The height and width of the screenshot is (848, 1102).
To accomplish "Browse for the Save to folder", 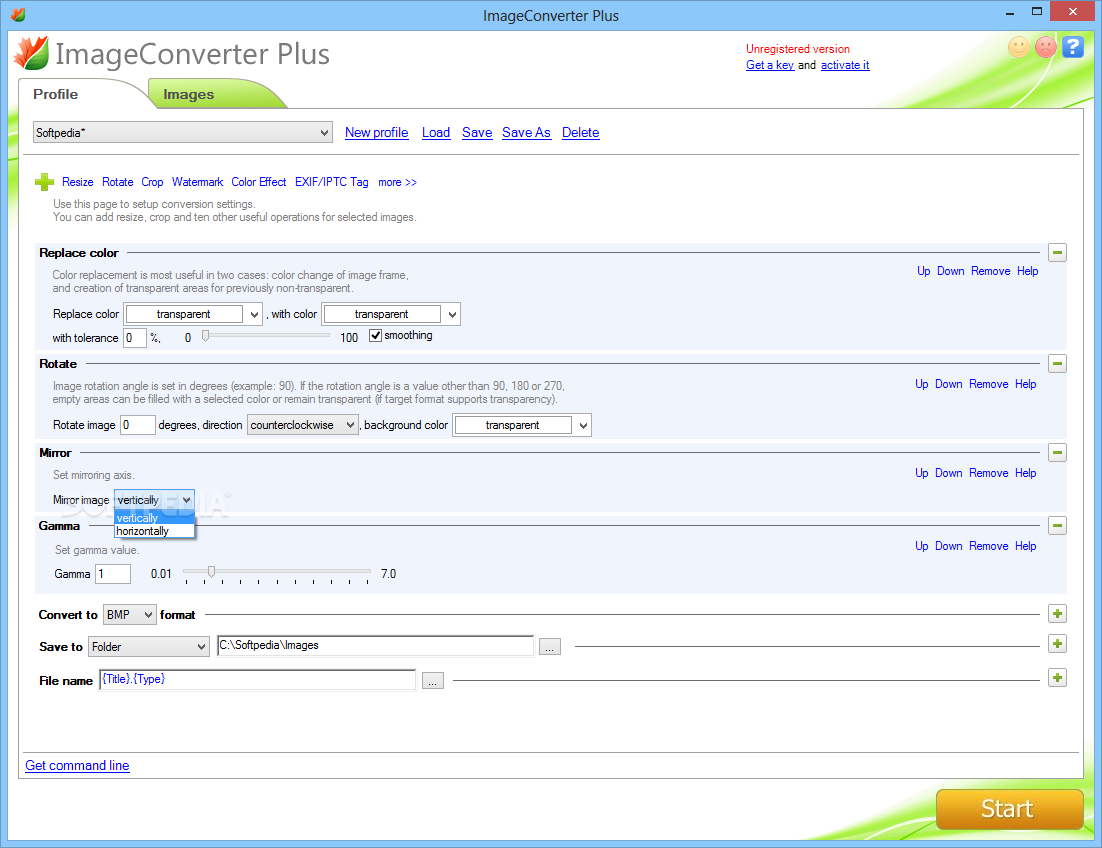I will point(550,646).
